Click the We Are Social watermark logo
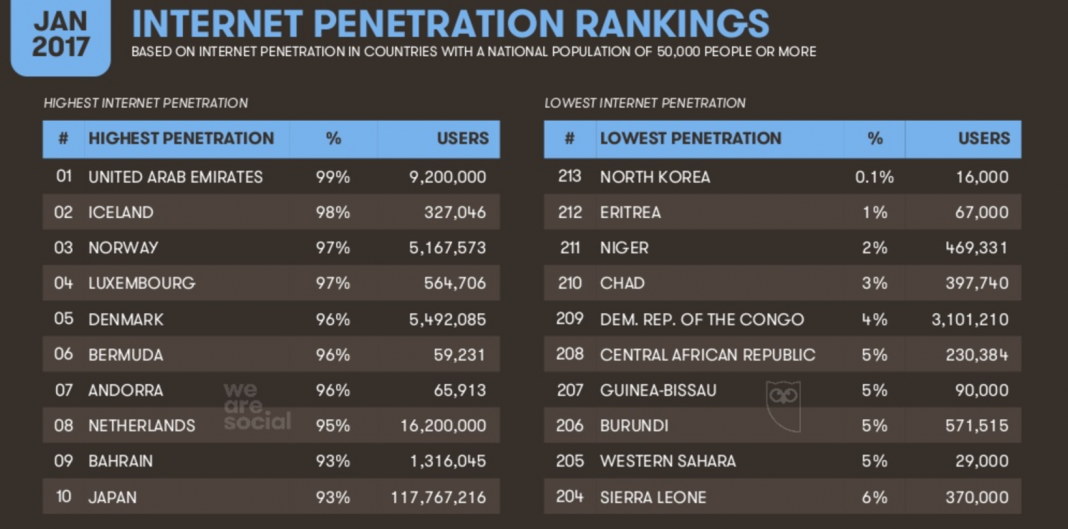 (257, 406)
